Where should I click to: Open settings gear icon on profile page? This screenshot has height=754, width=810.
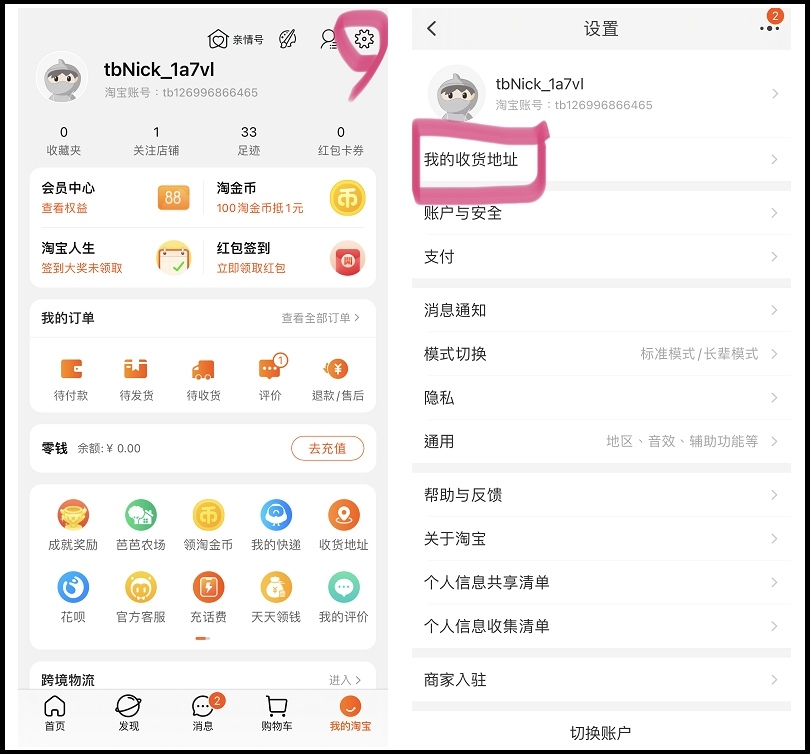pyautogui.click(x=364, y=39)
